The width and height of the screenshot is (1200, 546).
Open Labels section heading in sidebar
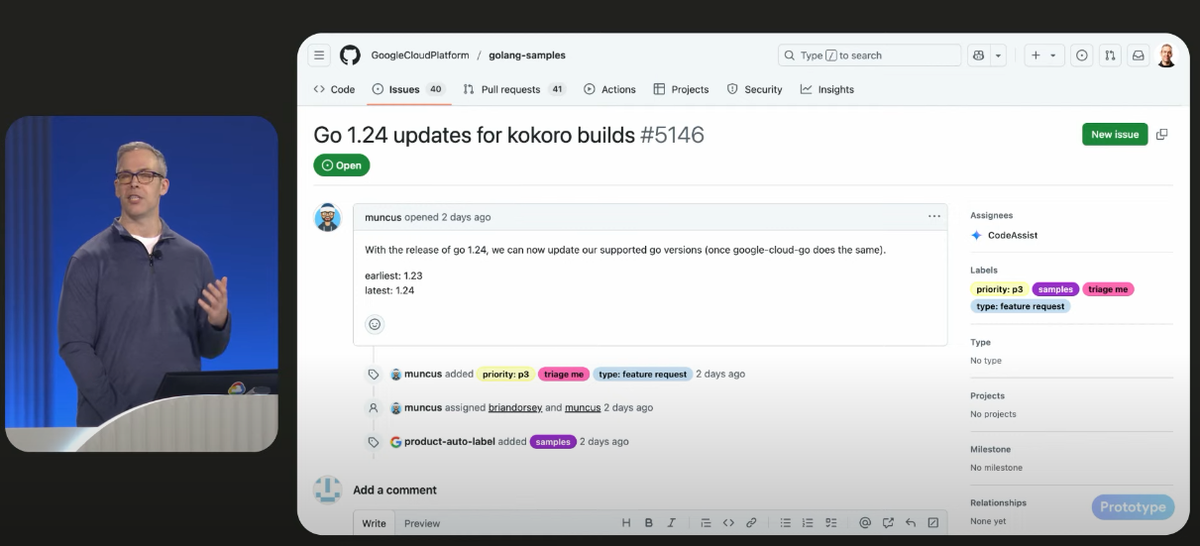click(x=984, y=270)
